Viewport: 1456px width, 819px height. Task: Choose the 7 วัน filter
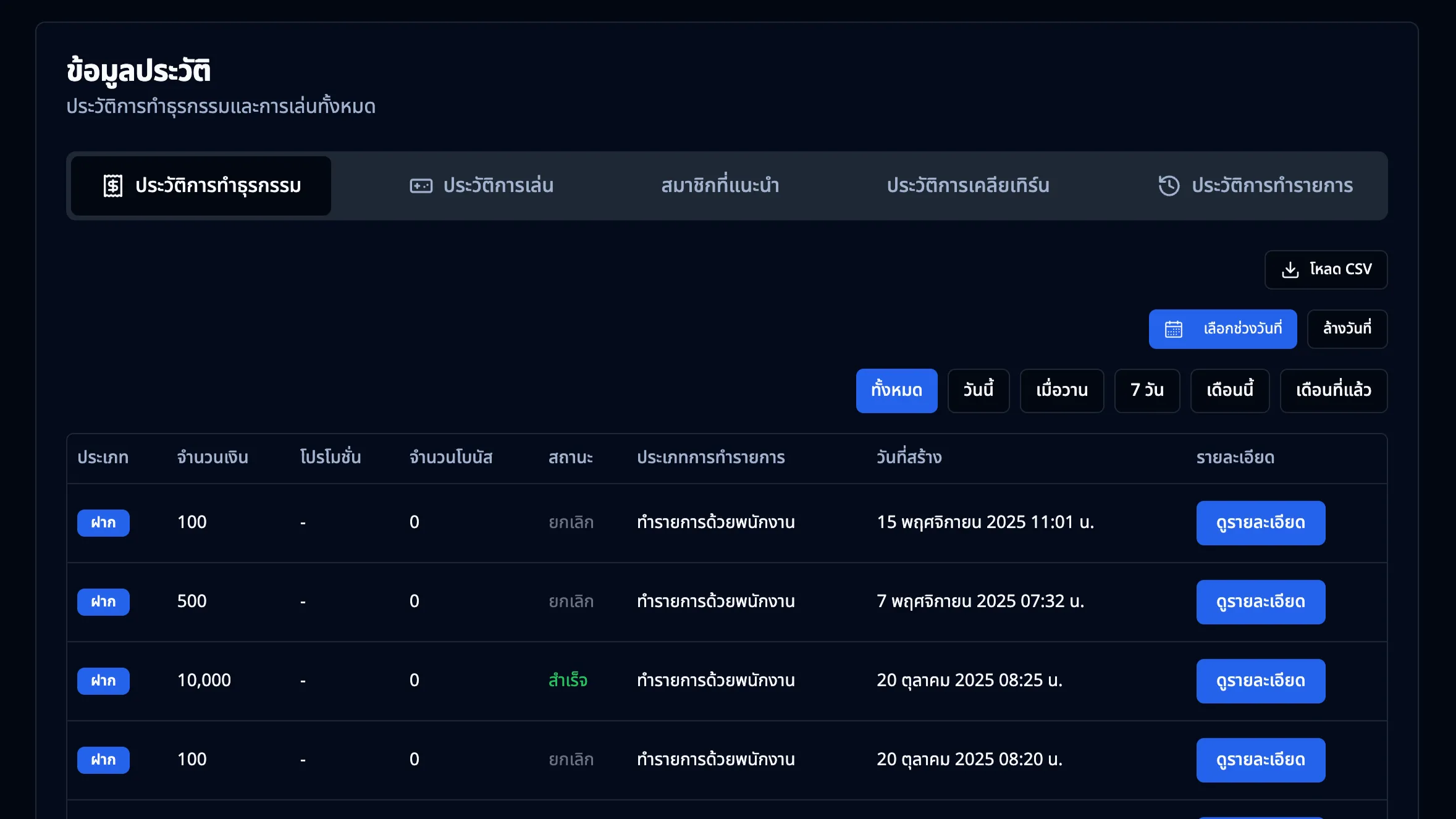point(1147,390)
